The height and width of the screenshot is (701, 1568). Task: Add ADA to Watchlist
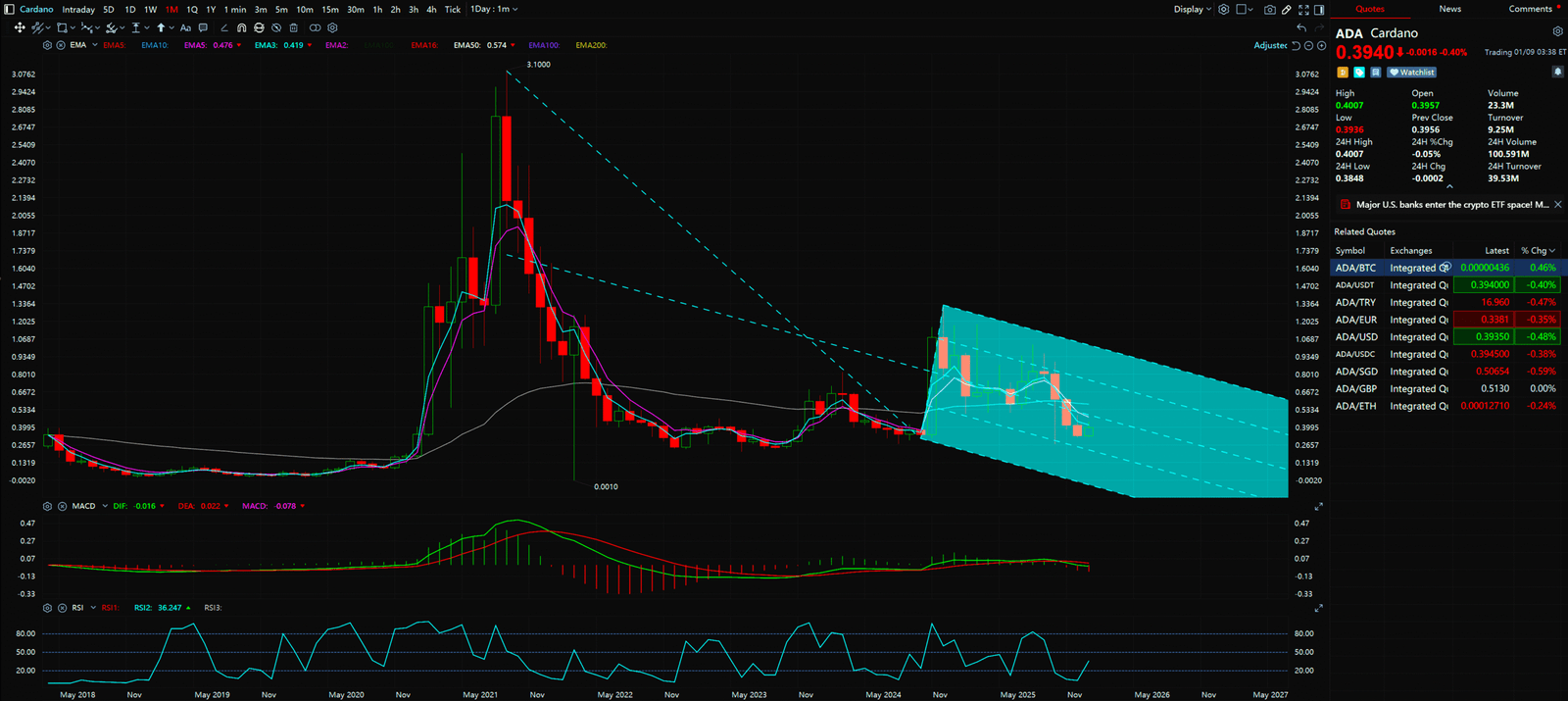tap(1412, 73)
